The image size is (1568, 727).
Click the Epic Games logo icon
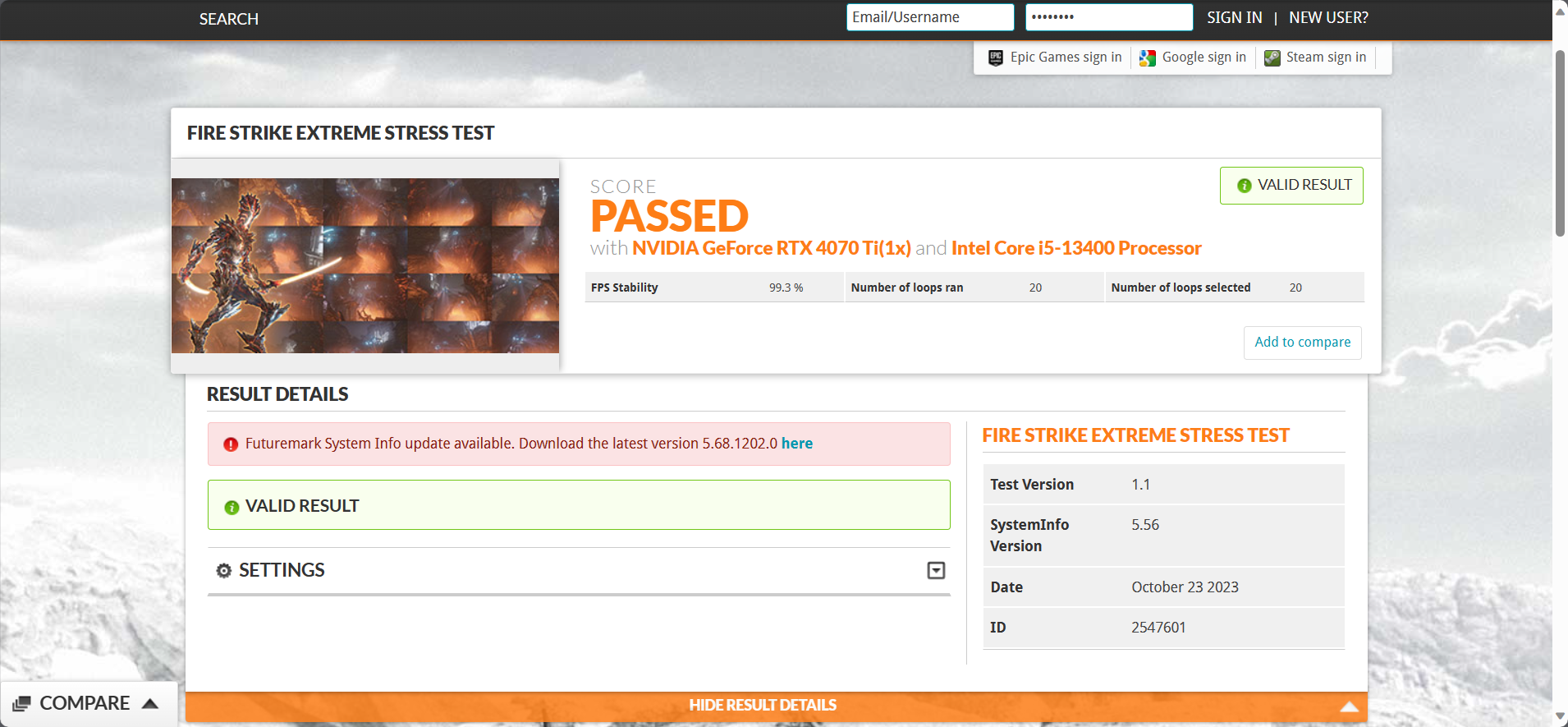click(995, 58)
